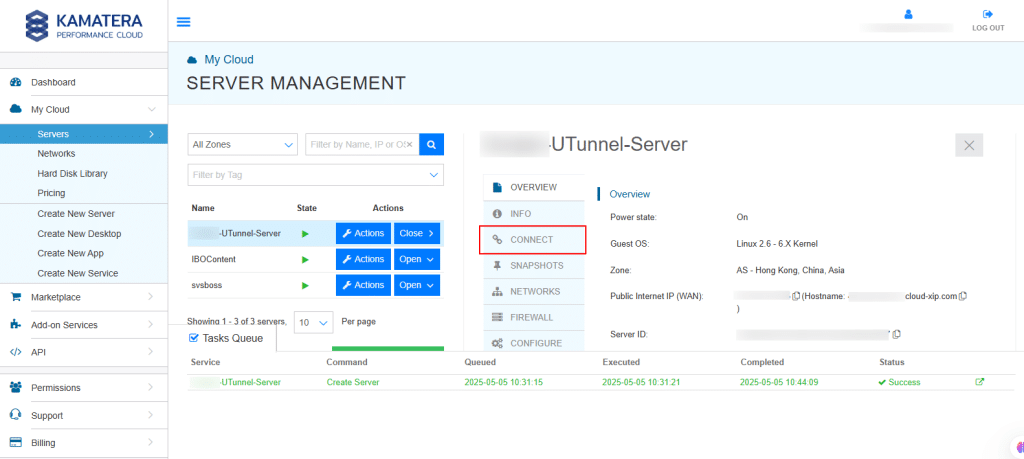Open Actions menu for UTunnel-Server
Image resolution: width=1024 pixels, height=459 pixels.
click(363, 233)
